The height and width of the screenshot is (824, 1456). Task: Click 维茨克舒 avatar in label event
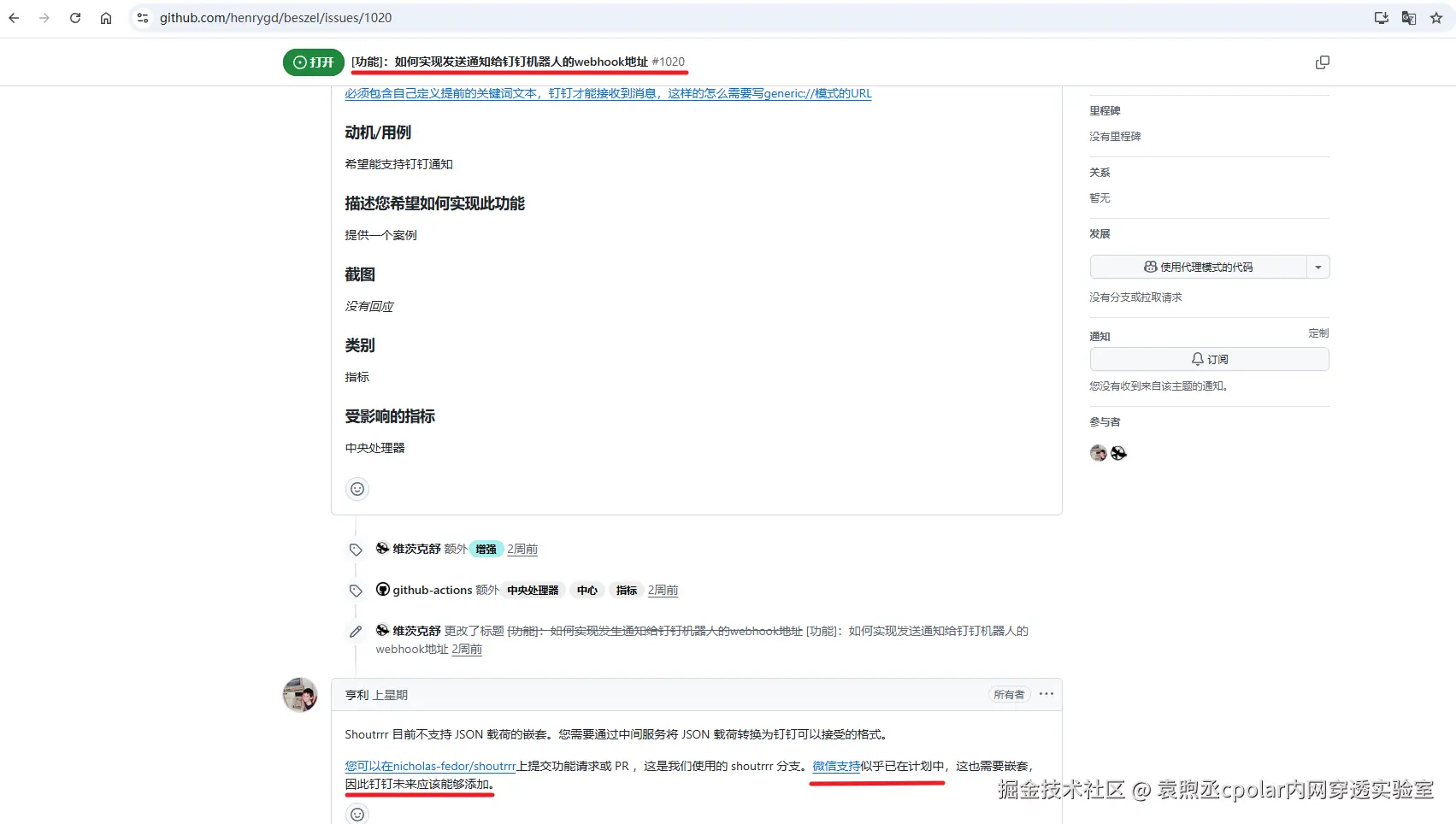pos(383,549)
